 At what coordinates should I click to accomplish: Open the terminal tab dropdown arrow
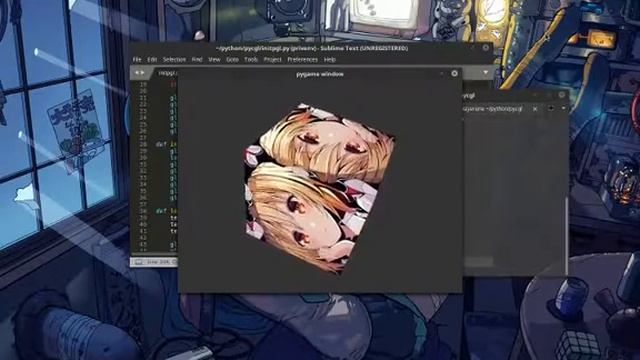(x=563, y=109)
